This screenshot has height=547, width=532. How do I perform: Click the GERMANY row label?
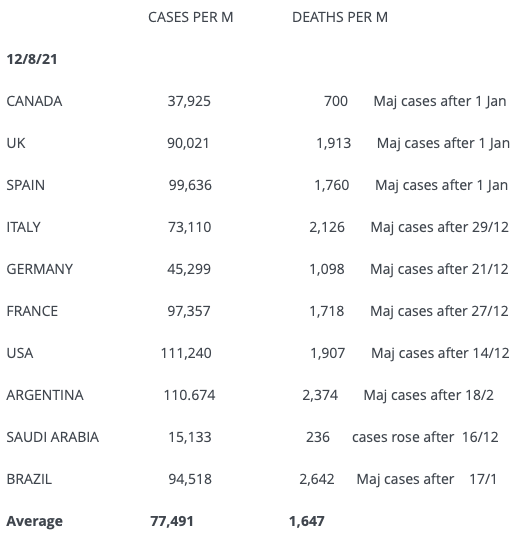tap(39, 269)
